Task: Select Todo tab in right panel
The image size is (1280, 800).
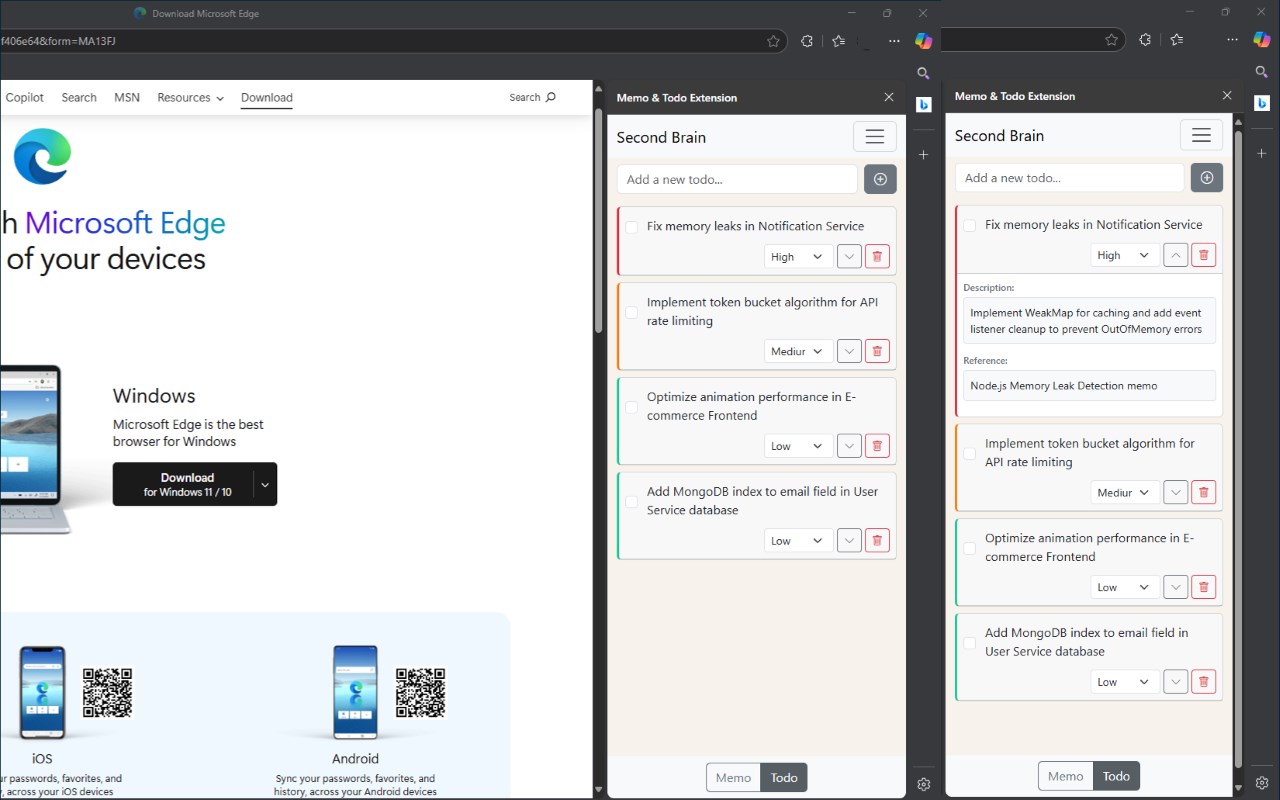Action: coord(1116,776)
